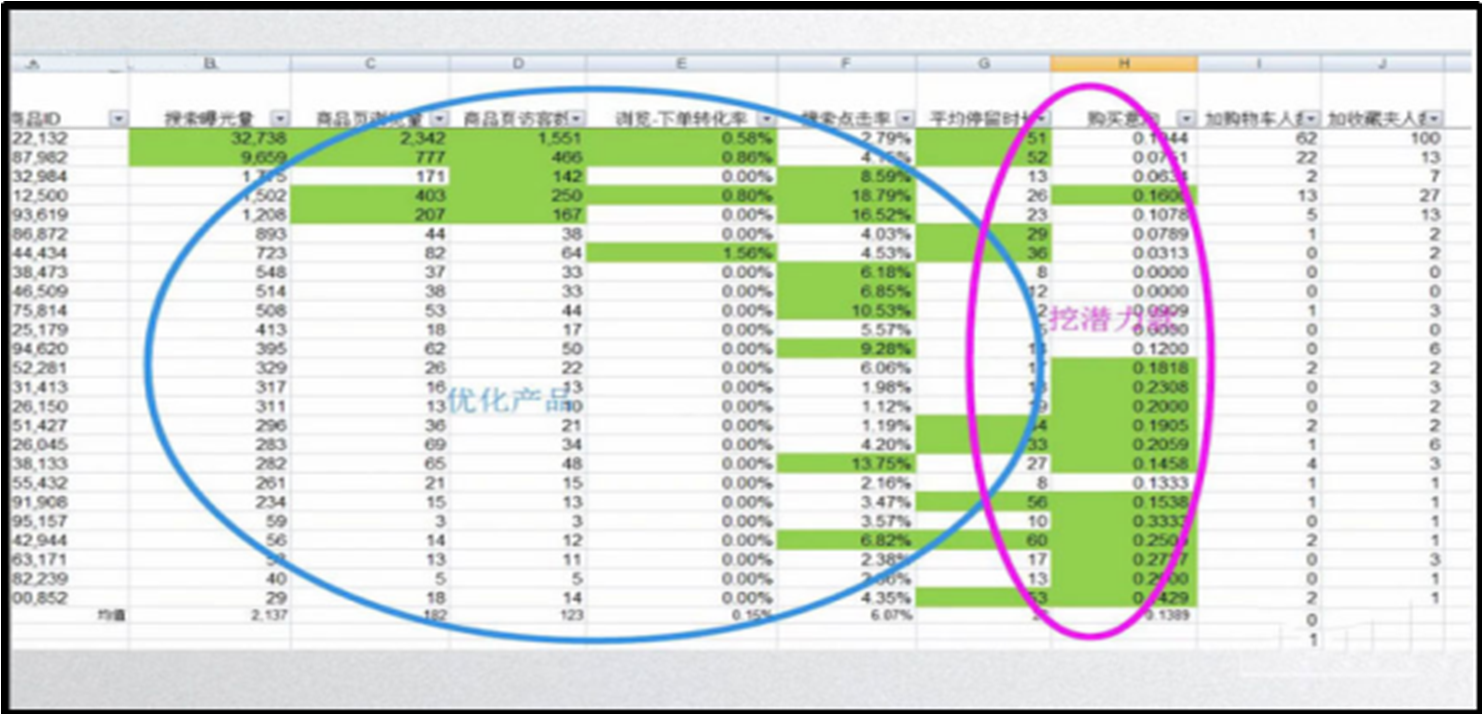Click the column E header letter
Screen dimensions: 1483x715
pos(682,64)
